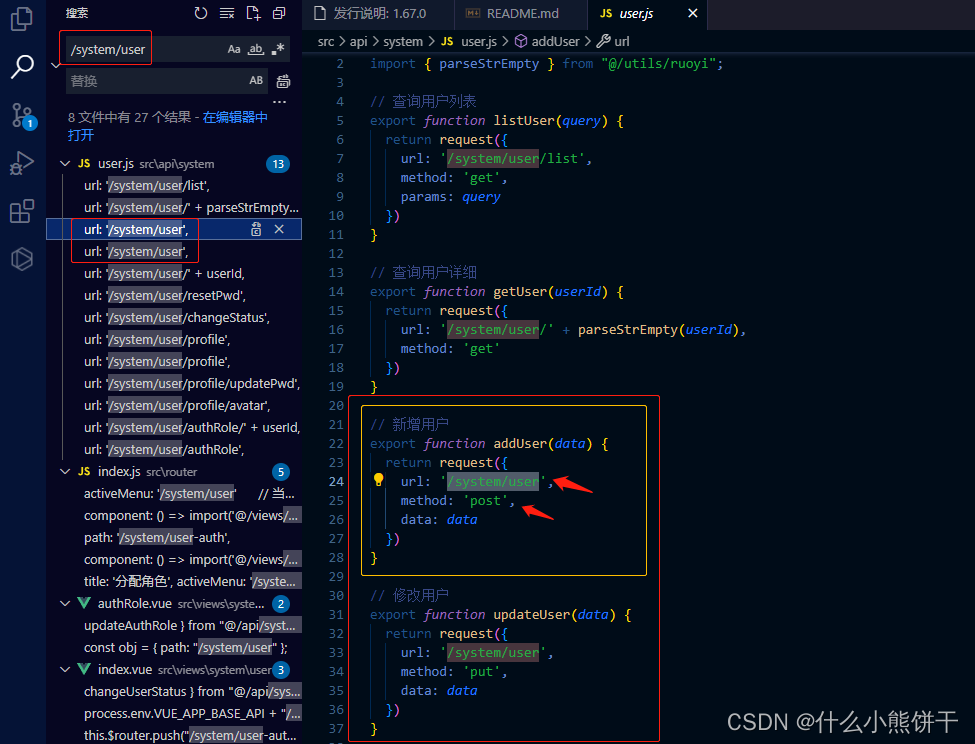
Task: Switch to the Release Notes 1.67.0 tab
Action: pyautogui.click(x=378, y=14)
